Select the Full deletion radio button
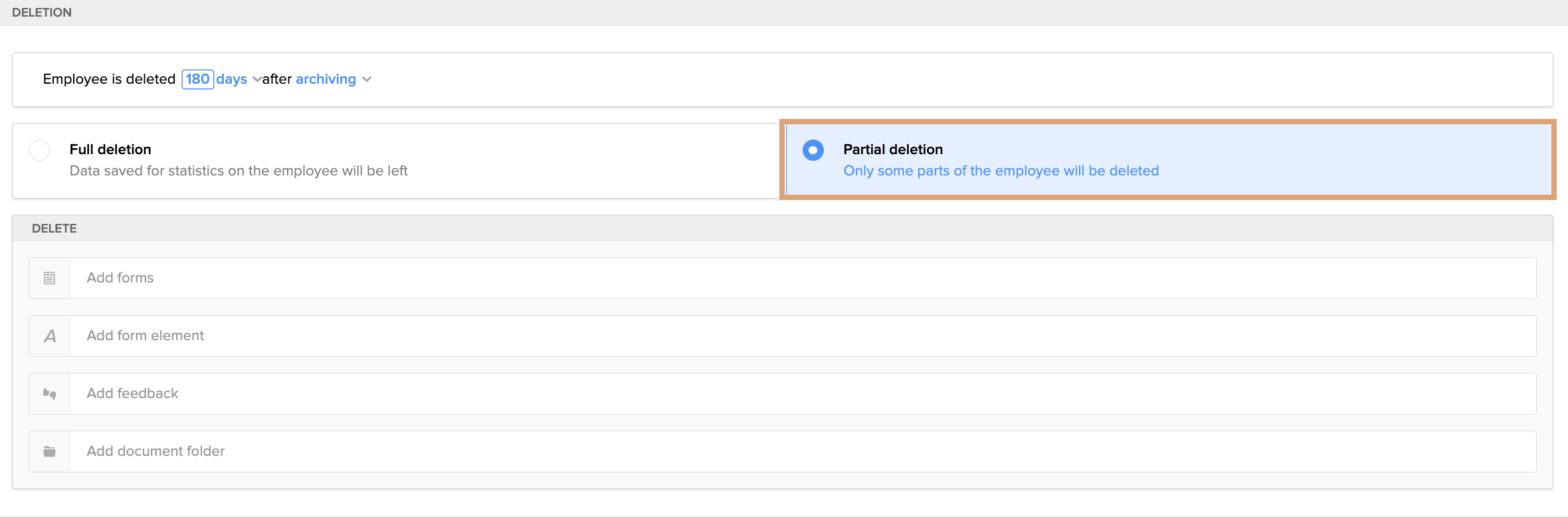Viewport: 1568px width, 517px height. click(39, 150)
